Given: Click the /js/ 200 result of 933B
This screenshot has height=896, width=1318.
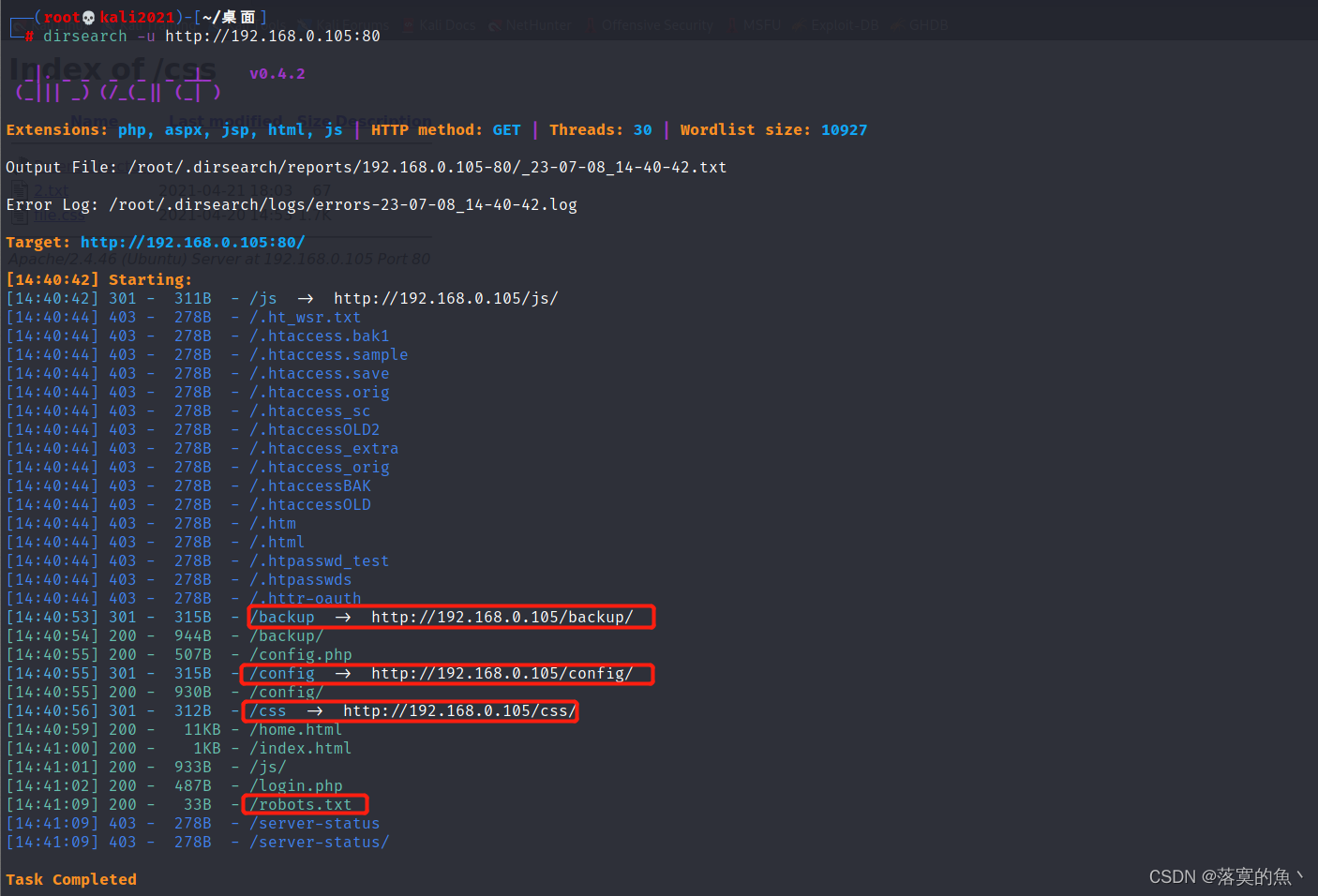Looking at the screenshot, I should (x=268, y=767).
